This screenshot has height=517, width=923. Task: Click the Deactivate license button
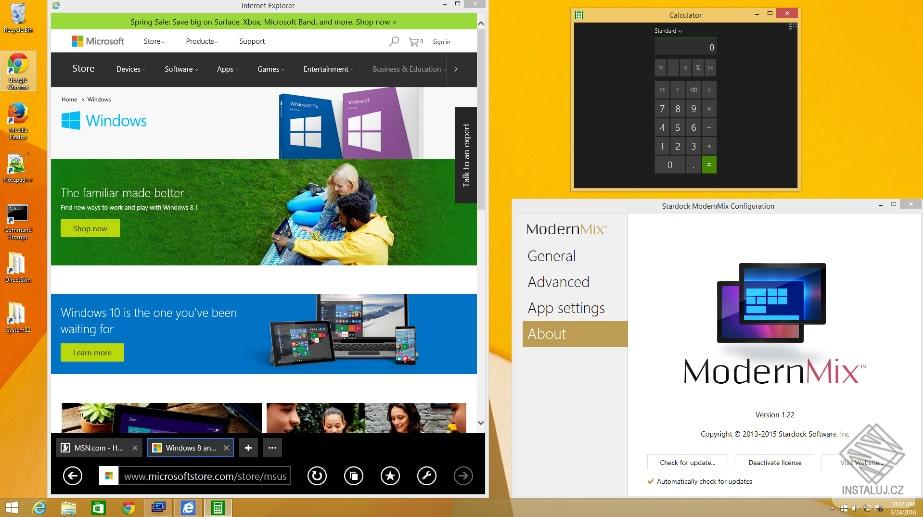point(775,463)
